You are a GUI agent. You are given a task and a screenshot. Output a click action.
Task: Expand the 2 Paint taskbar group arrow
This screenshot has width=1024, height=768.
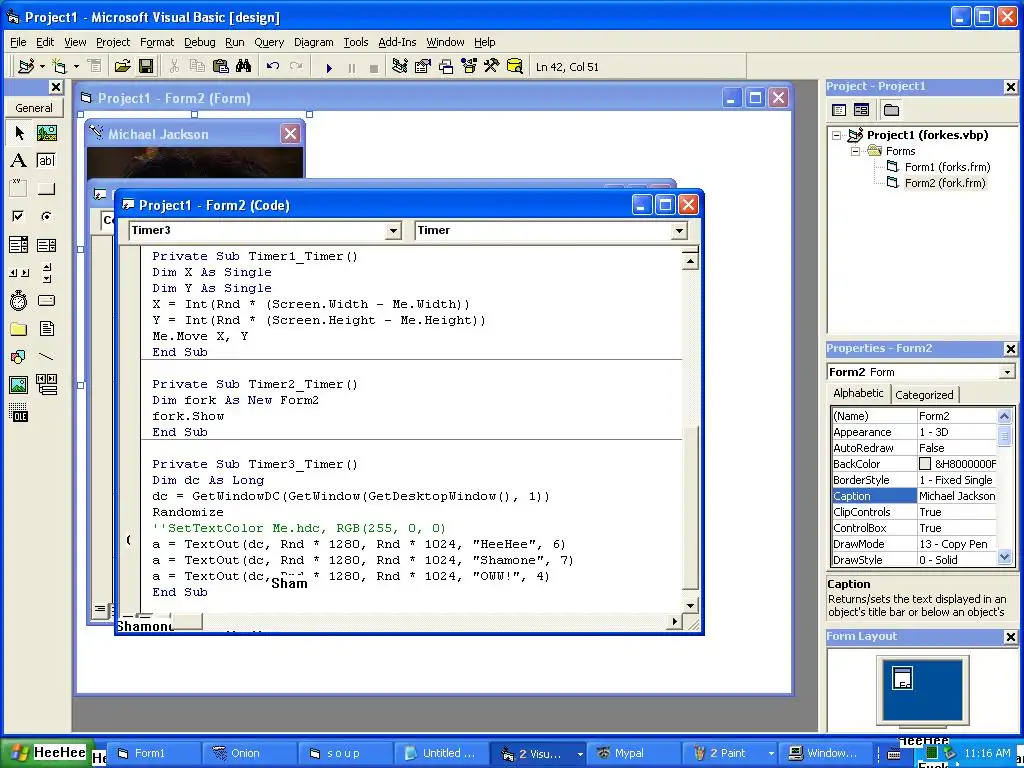point(771,754)
